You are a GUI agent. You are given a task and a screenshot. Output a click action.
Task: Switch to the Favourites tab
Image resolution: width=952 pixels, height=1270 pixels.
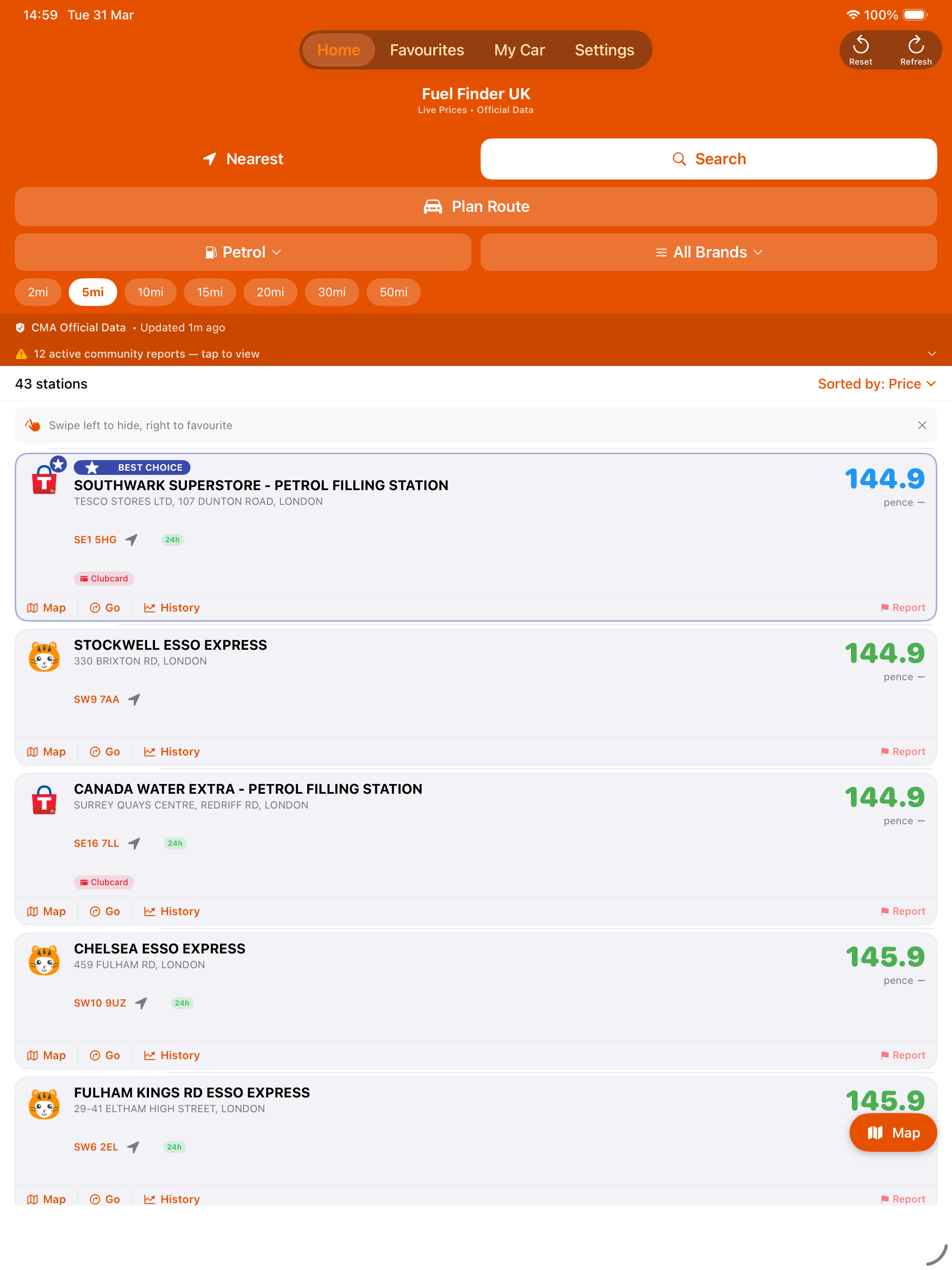(426, 49)
